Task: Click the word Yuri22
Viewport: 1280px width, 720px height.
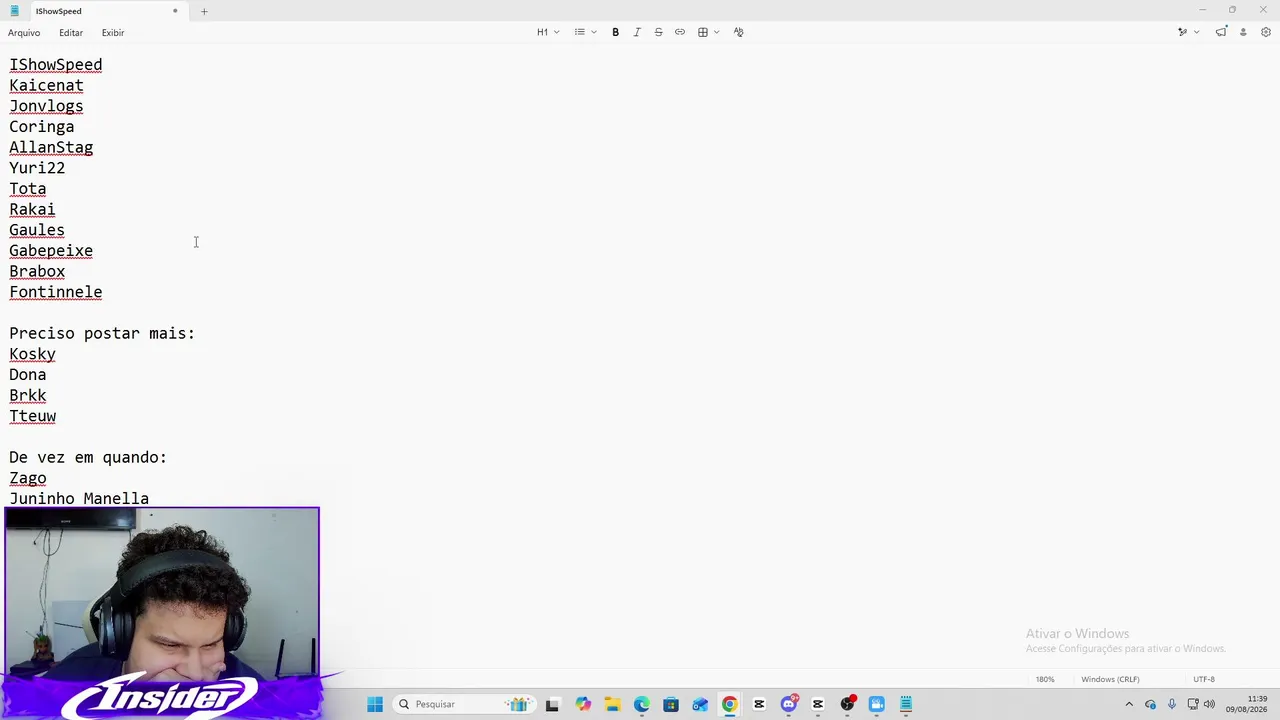Action: click(x=37, y=168)
